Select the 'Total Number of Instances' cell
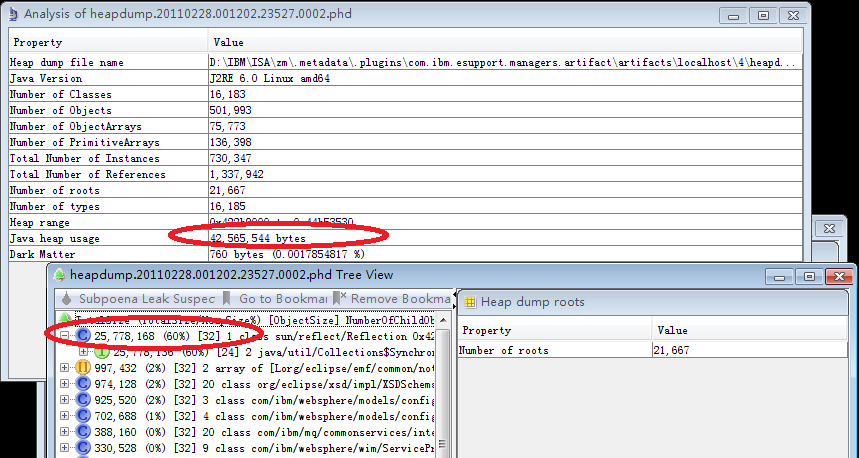This screenshot has width=859, height=458. coord(108,158)
